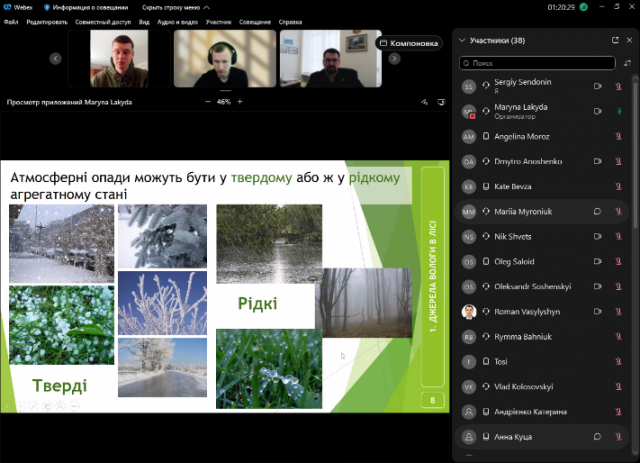Open the Справка menu
640x463 pixels.
(290, 22)
